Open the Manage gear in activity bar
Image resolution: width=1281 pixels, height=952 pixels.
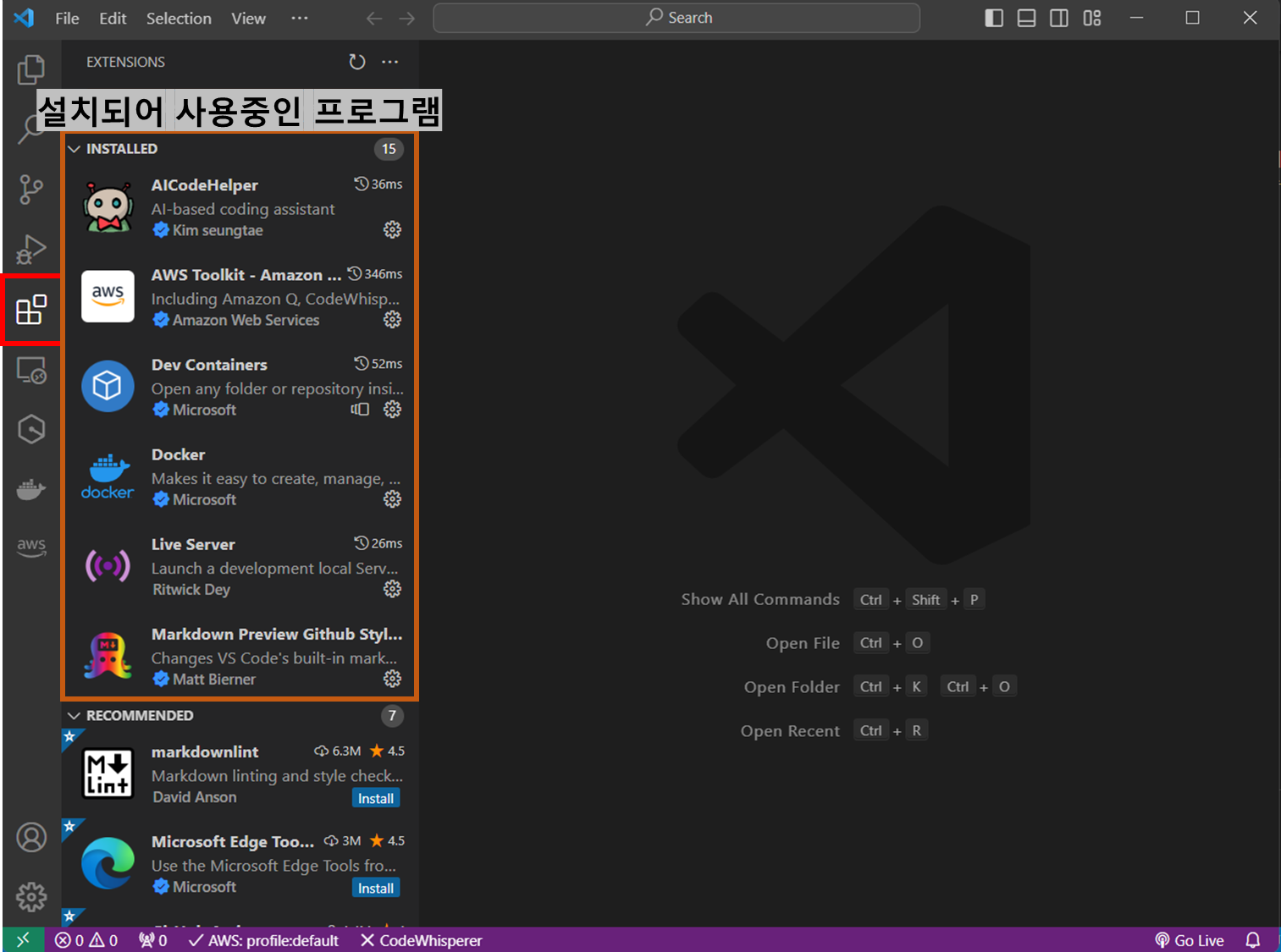pos(31,897)
